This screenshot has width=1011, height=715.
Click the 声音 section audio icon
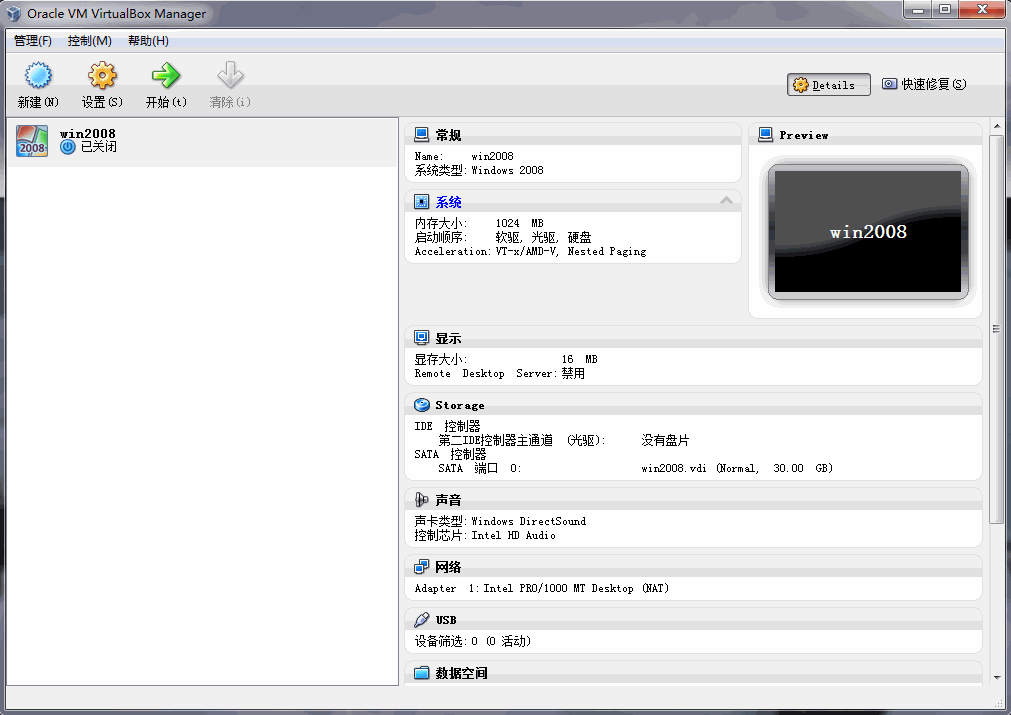419,499
